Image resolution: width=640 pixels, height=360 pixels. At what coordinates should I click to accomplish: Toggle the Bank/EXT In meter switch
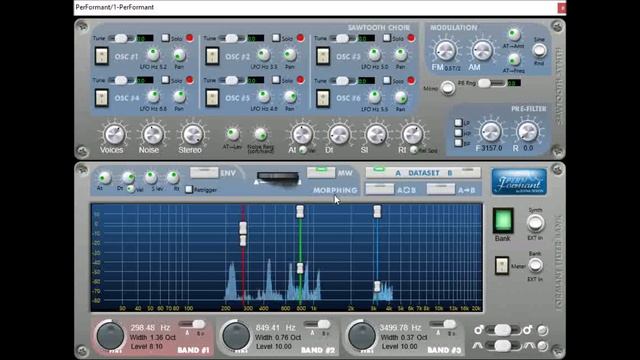pos(535,266)
